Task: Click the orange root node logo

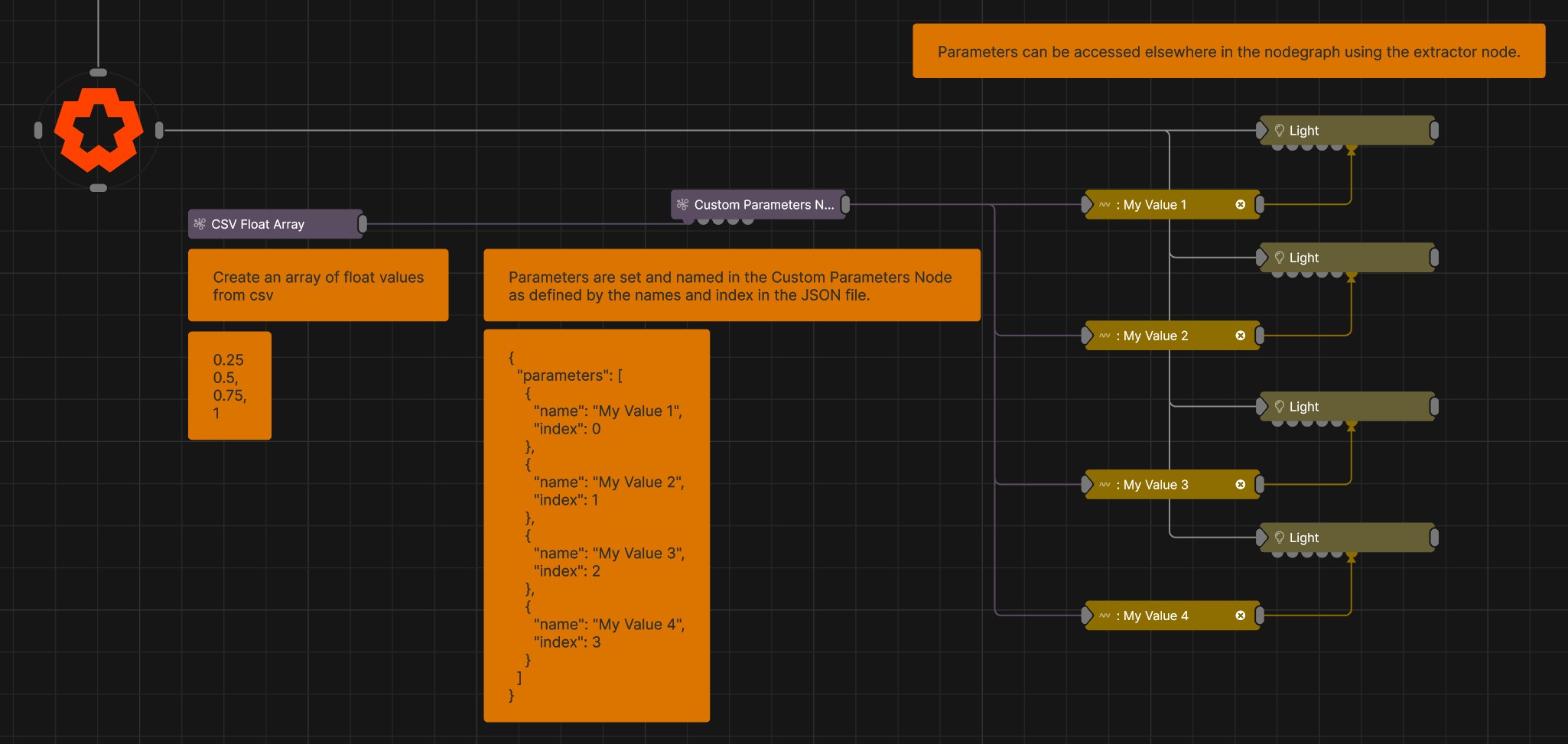Action: tap(99, 130)
